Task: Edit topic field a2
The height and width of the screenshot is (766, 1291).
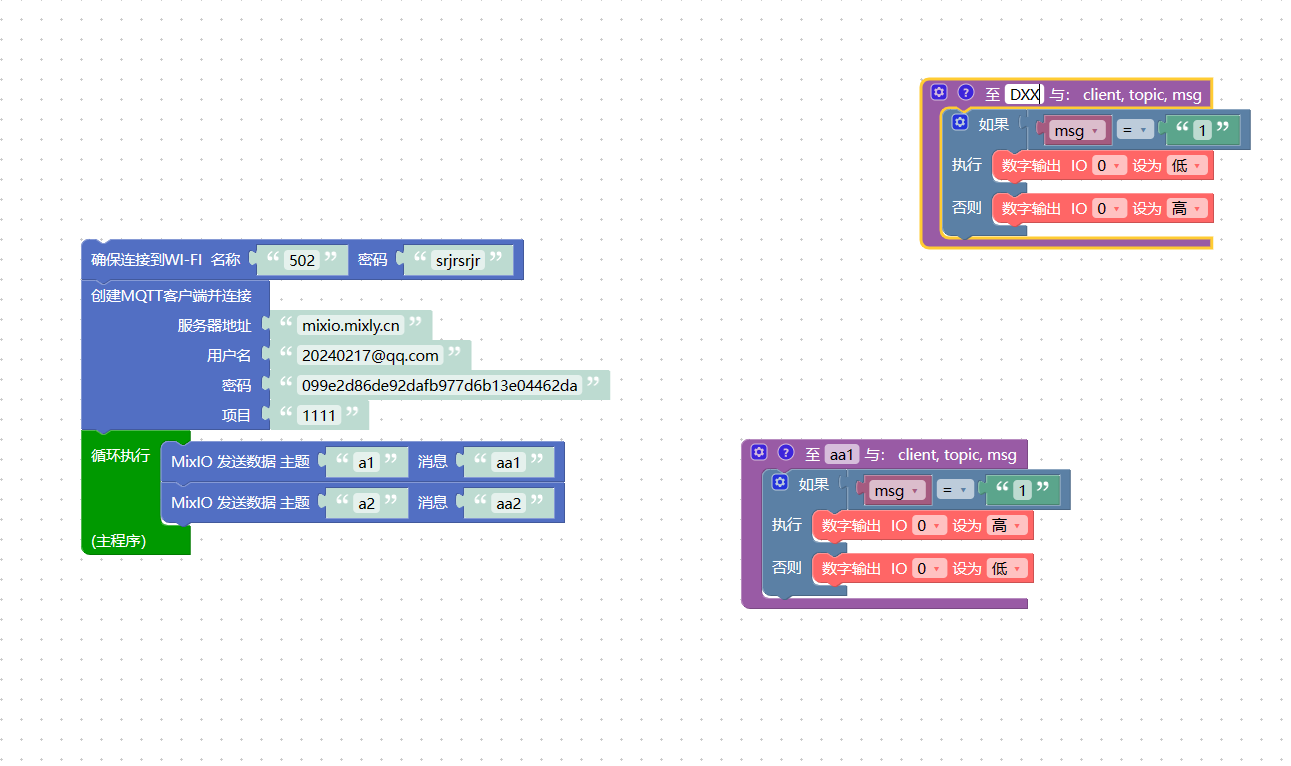Action: (x=366, y=503)
